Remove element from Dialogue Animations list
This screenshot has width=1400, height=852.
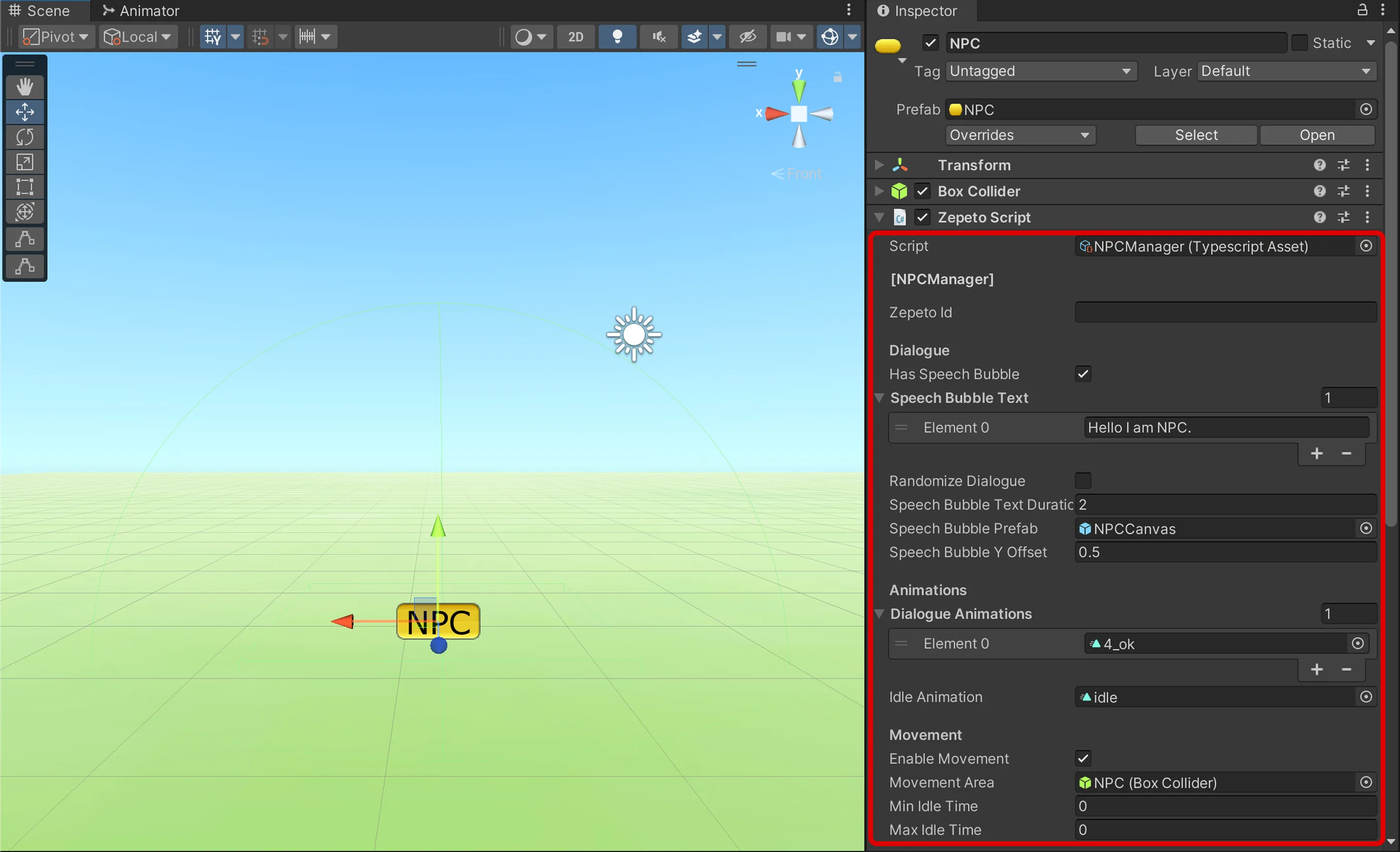pyautogui.click(x=1346, y=670)
